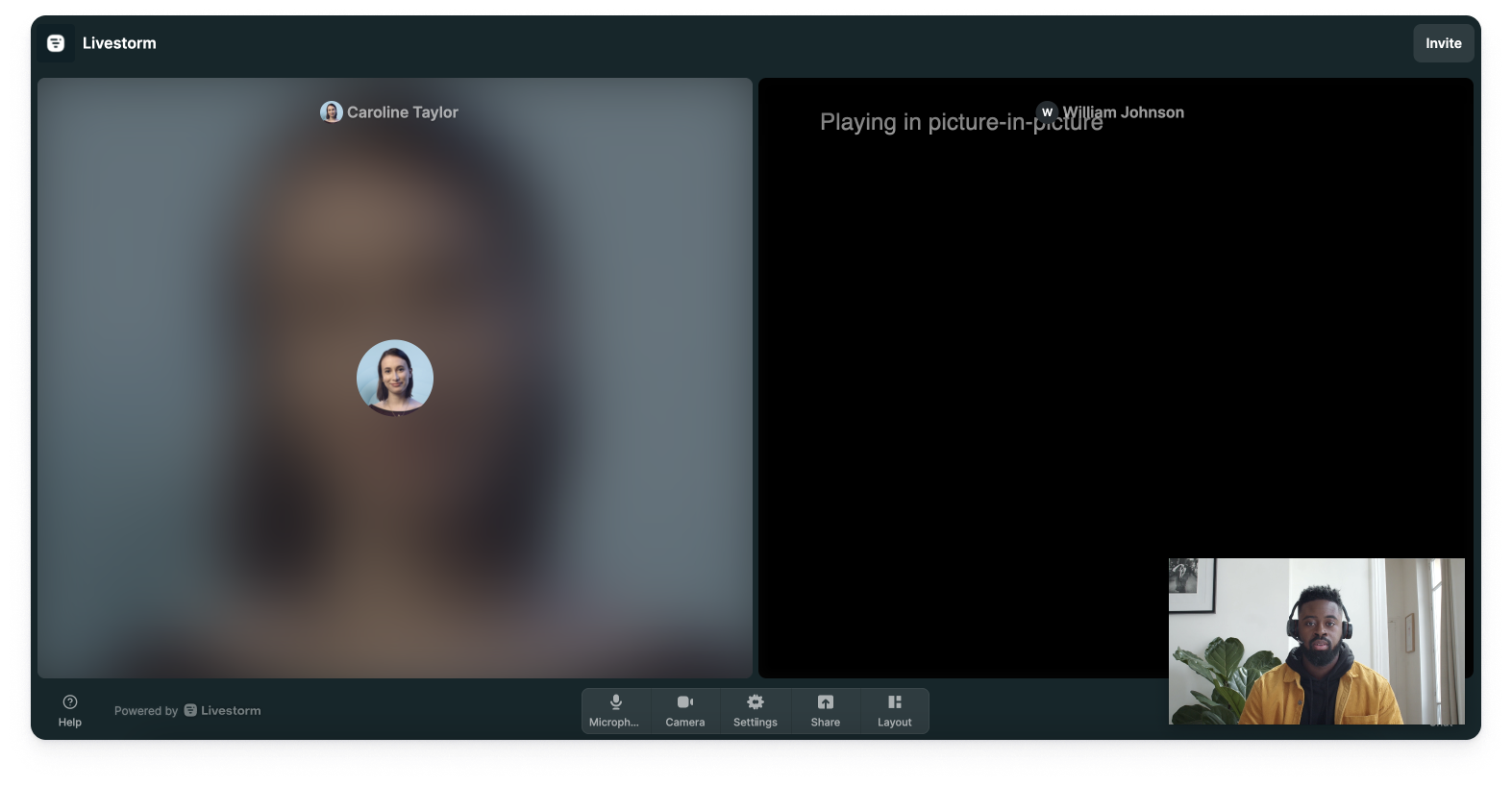This screenshot has height=786, width=1512.
Task: Click Caroline Taylor's large center profile photo
Action: pyautogui.click(x=395, y=378)
